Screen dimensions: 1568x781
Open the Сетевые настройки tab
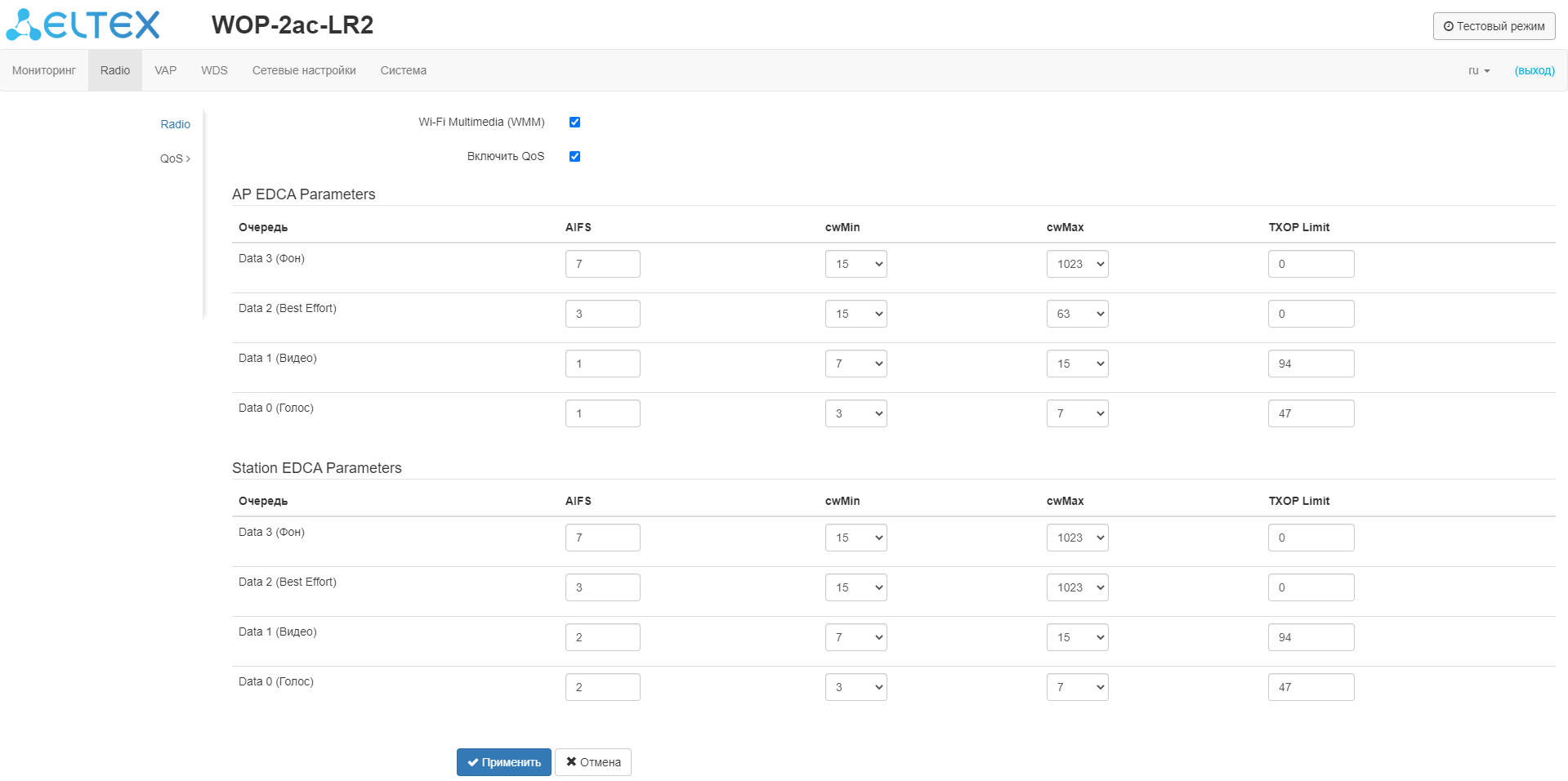click(x=304, y=71)
